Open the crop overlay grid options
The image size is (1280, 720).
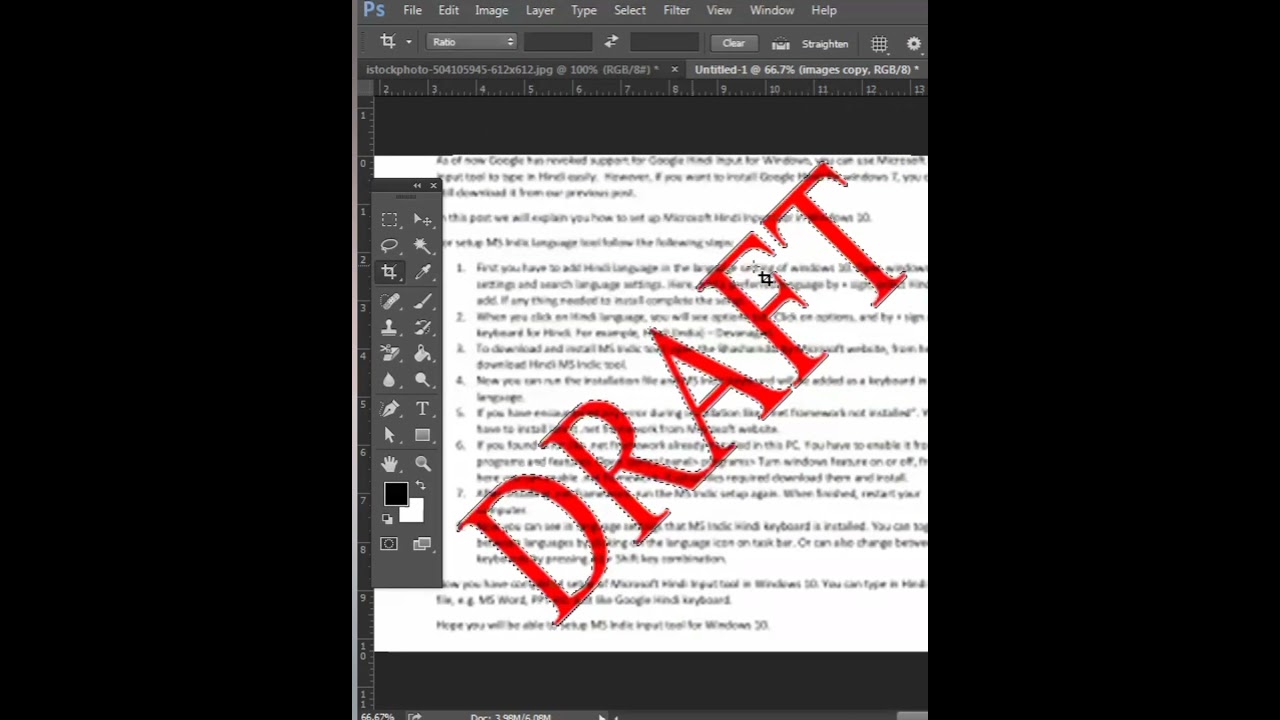(x=879, y=43)
